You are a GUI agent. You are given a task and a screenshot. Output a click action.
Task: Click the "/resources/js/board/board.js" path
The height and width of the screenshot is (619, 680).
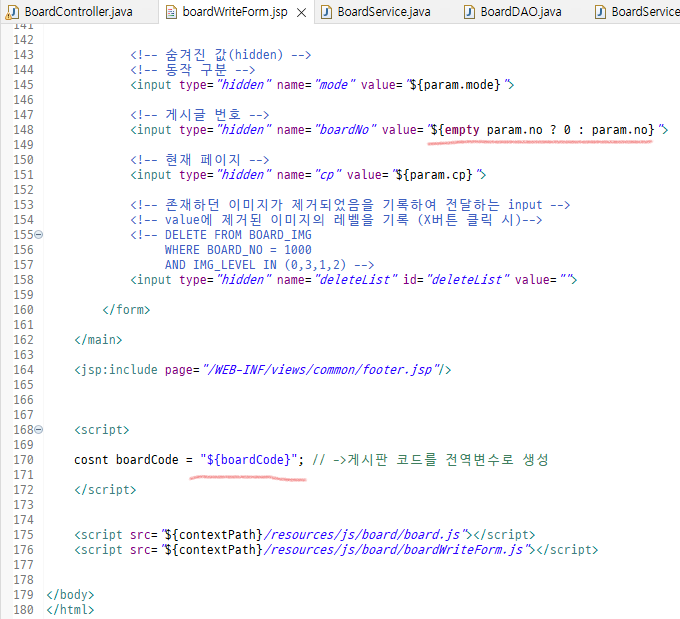click(x=364, y=534)
